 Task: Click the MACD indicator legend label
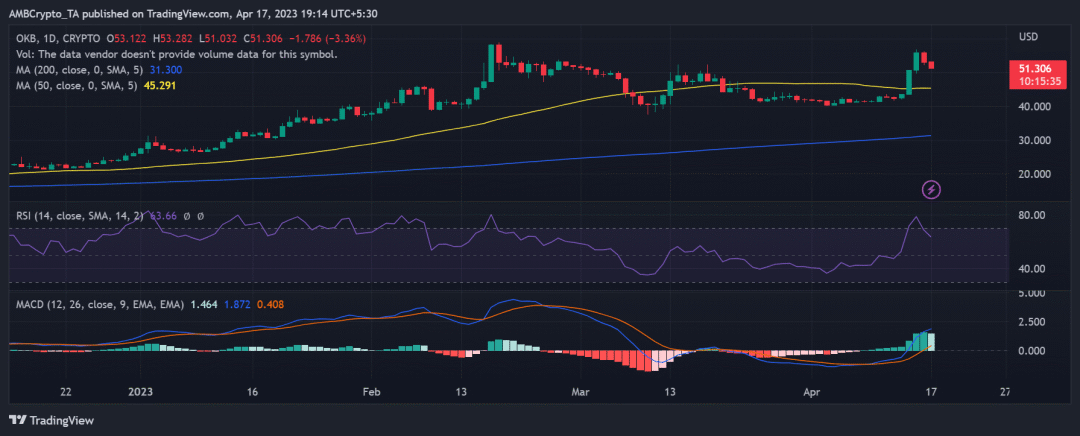click(x=100, y=304)
